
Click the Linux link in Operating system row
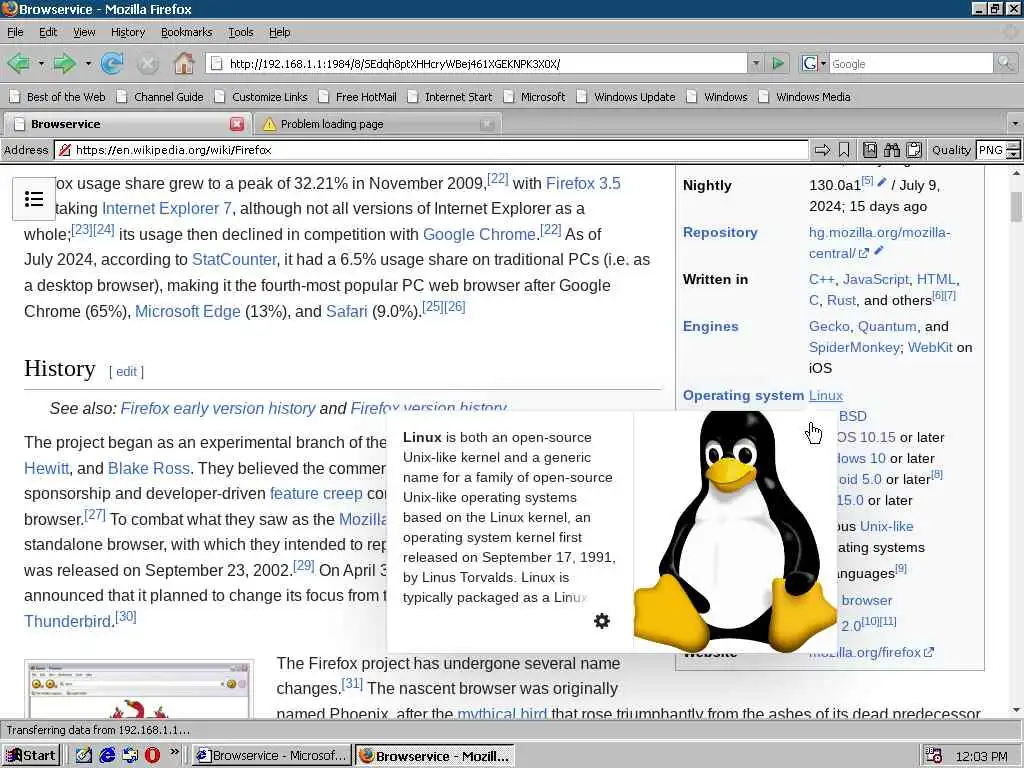(825, 395)
